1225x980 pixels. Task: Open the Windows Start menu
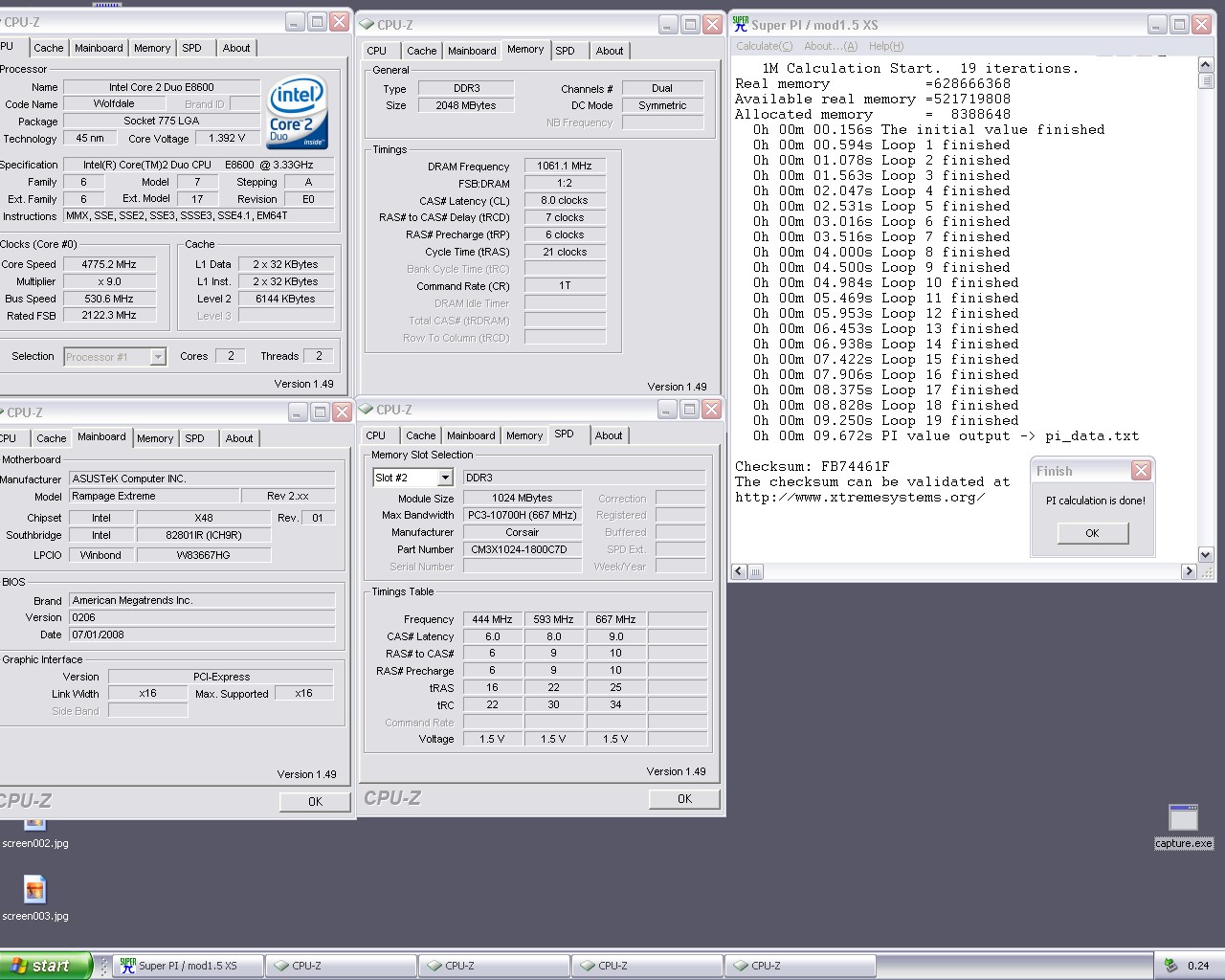[46, 966]
